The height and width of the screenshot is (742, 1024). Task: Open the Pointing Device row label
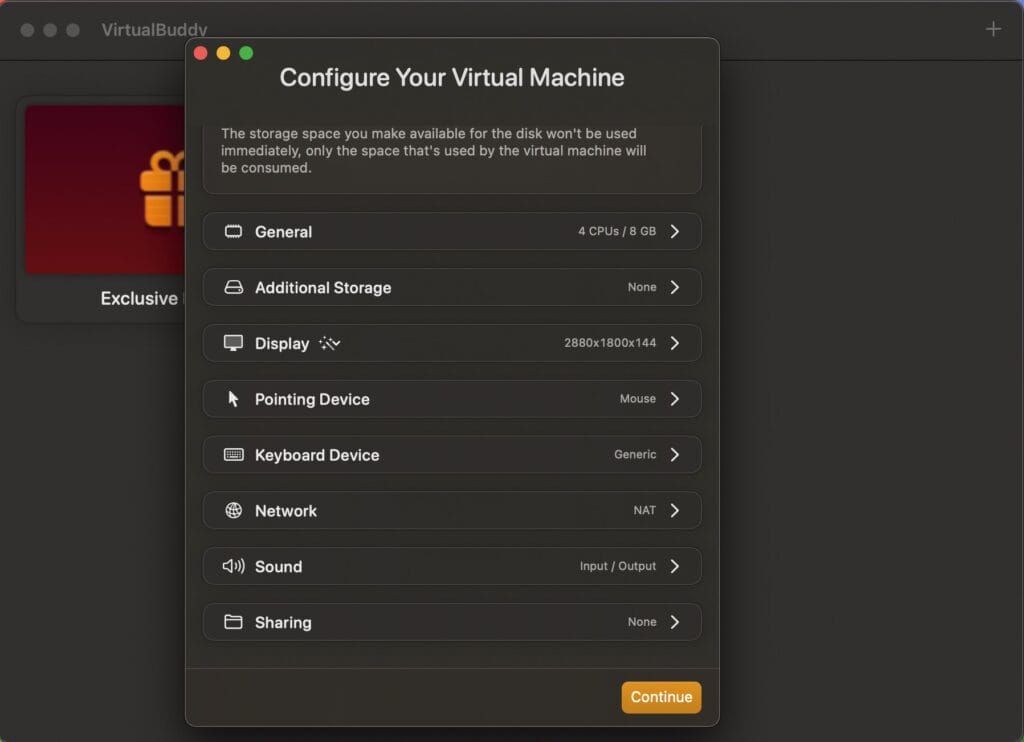312,399
